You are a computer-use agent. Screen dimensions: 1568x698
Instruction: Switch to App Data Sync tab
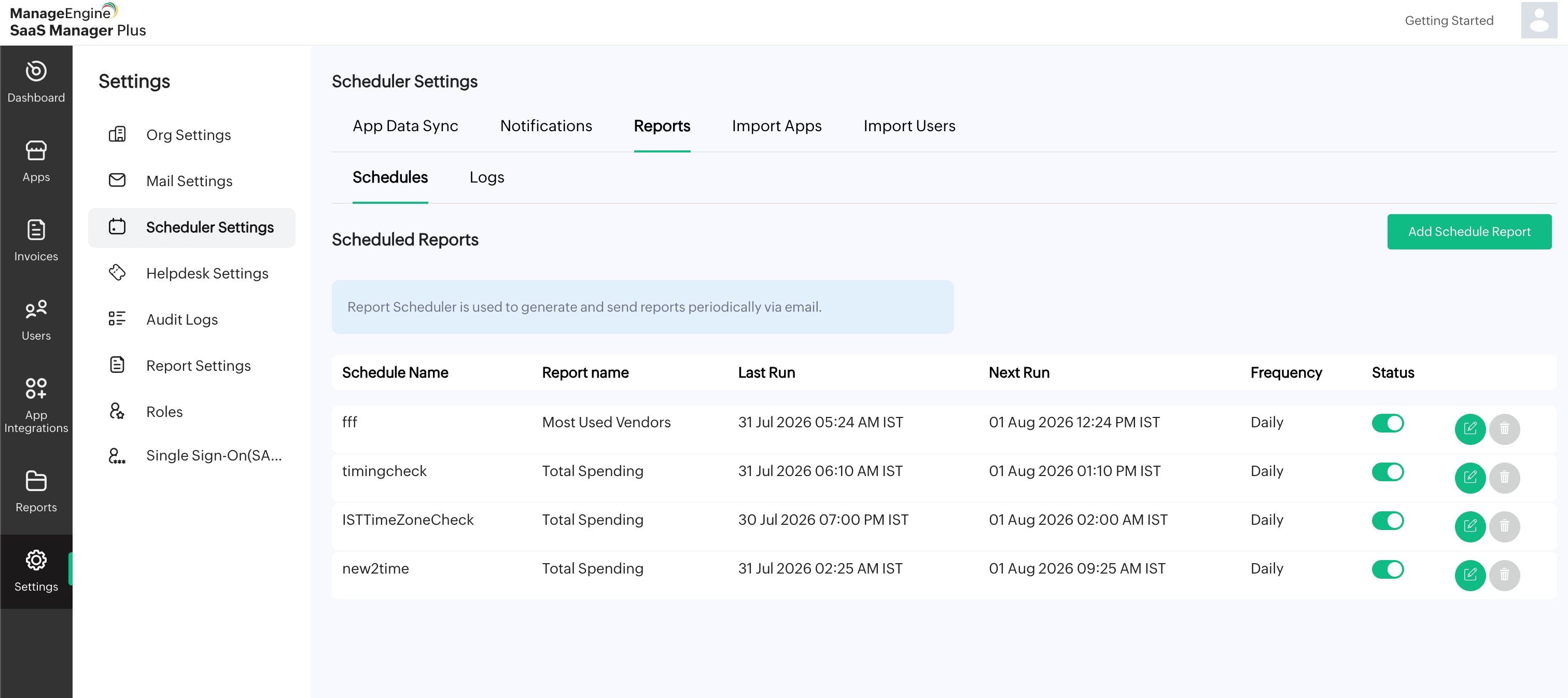[405, 126]
